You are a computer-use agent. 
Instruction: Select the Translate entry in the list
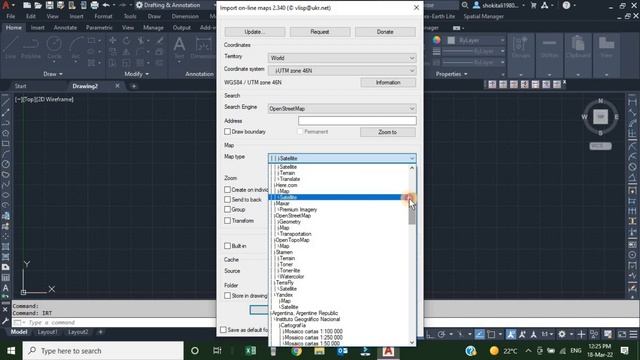290,179
